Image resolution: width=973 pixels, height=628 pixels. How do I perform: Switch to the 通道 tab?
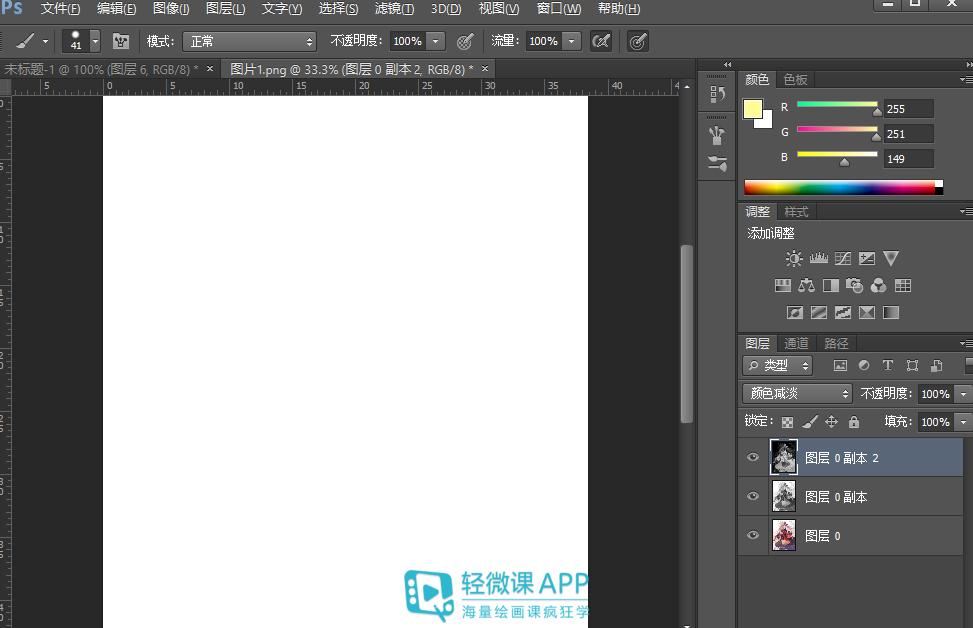tap(796, 343)
